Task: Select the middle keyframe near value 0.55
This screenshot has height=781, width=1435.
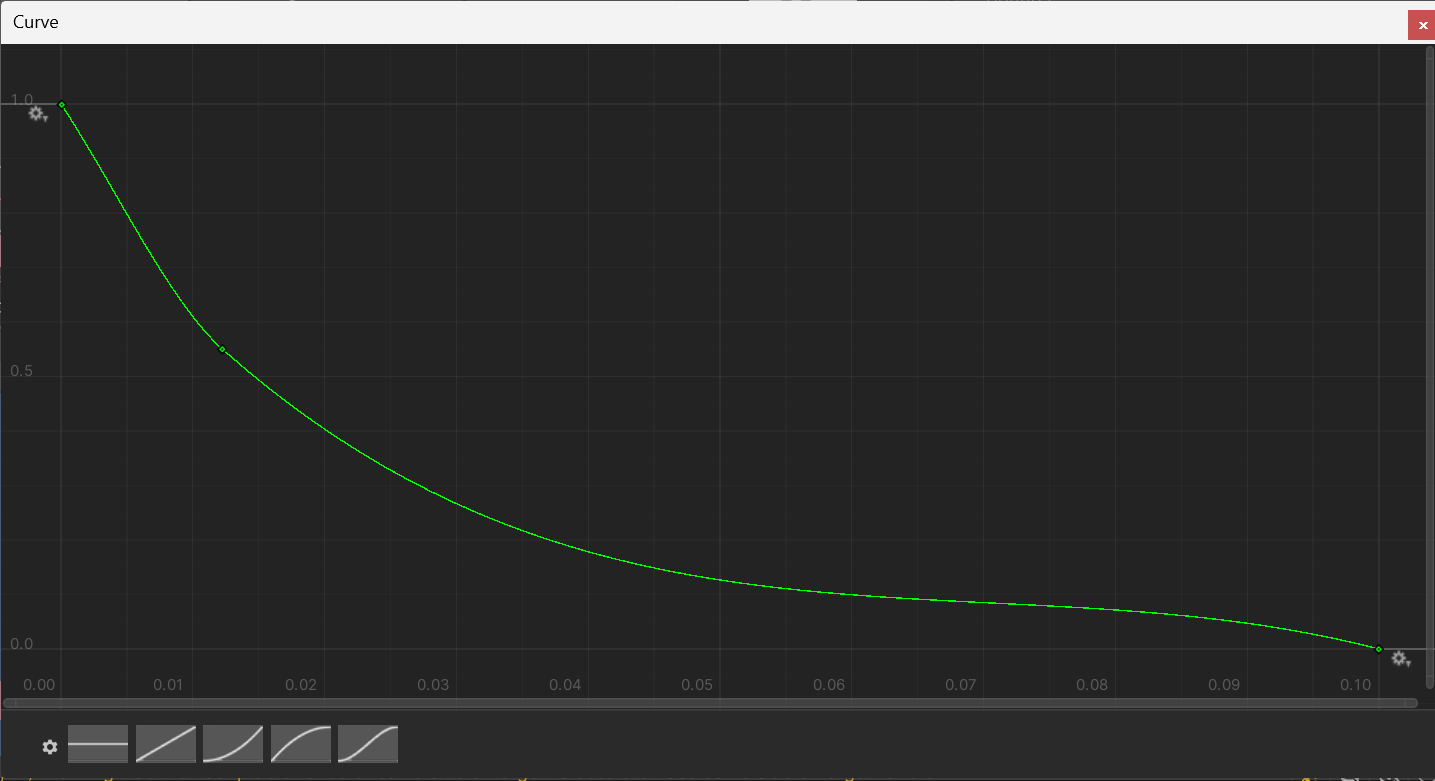Action: pos(222,349)
